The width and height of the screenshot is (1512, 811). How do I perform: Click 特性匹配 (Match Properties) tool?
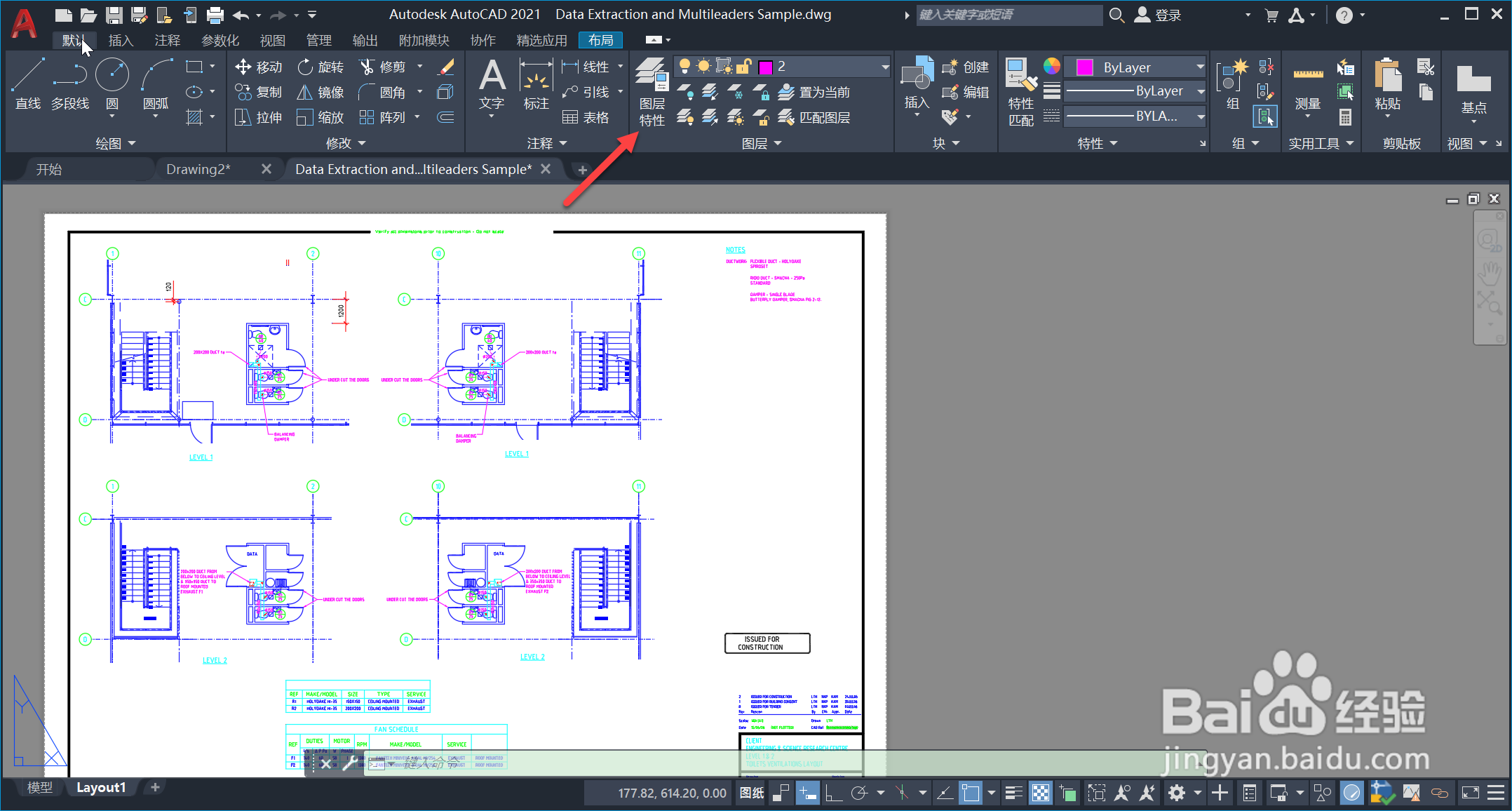click(1021, 92)
